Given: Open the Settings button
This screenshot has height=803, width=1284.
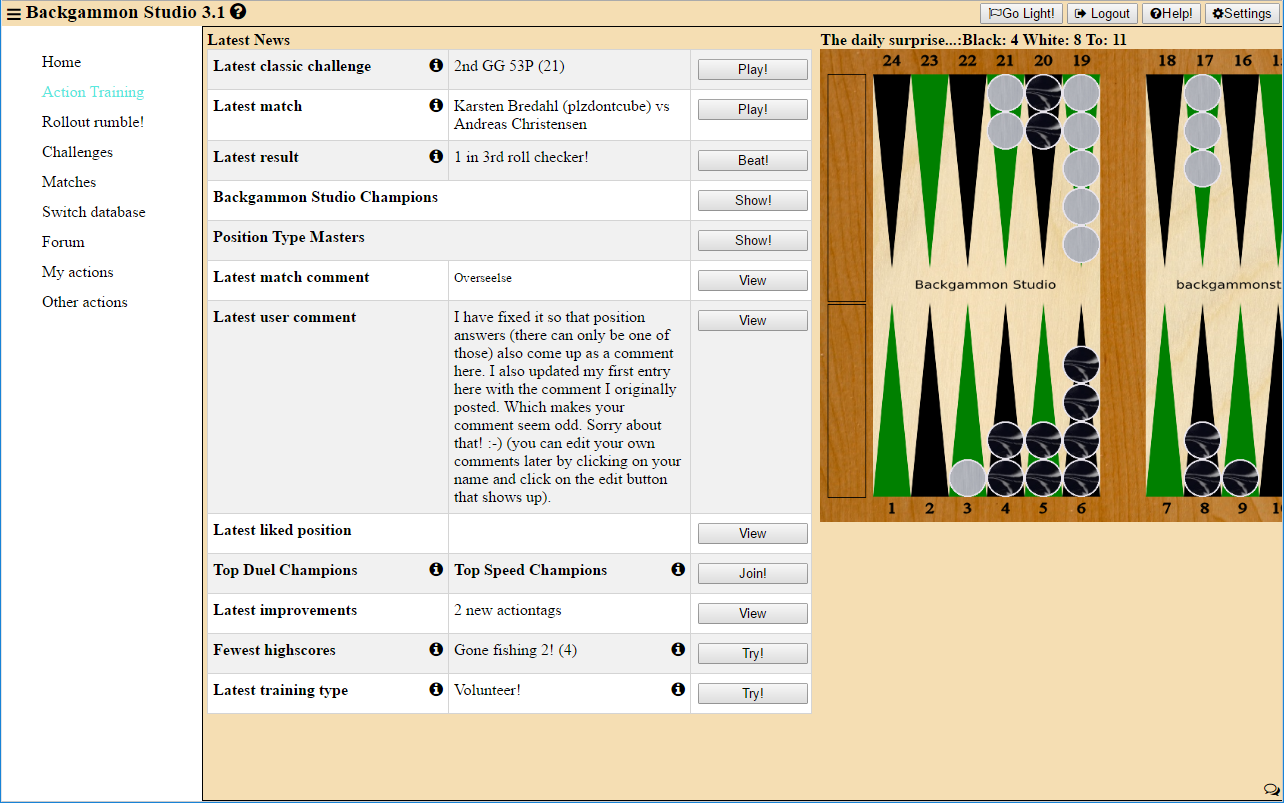Looking at the screenshot, I should pyautogui.click(x=1242, y=14).
